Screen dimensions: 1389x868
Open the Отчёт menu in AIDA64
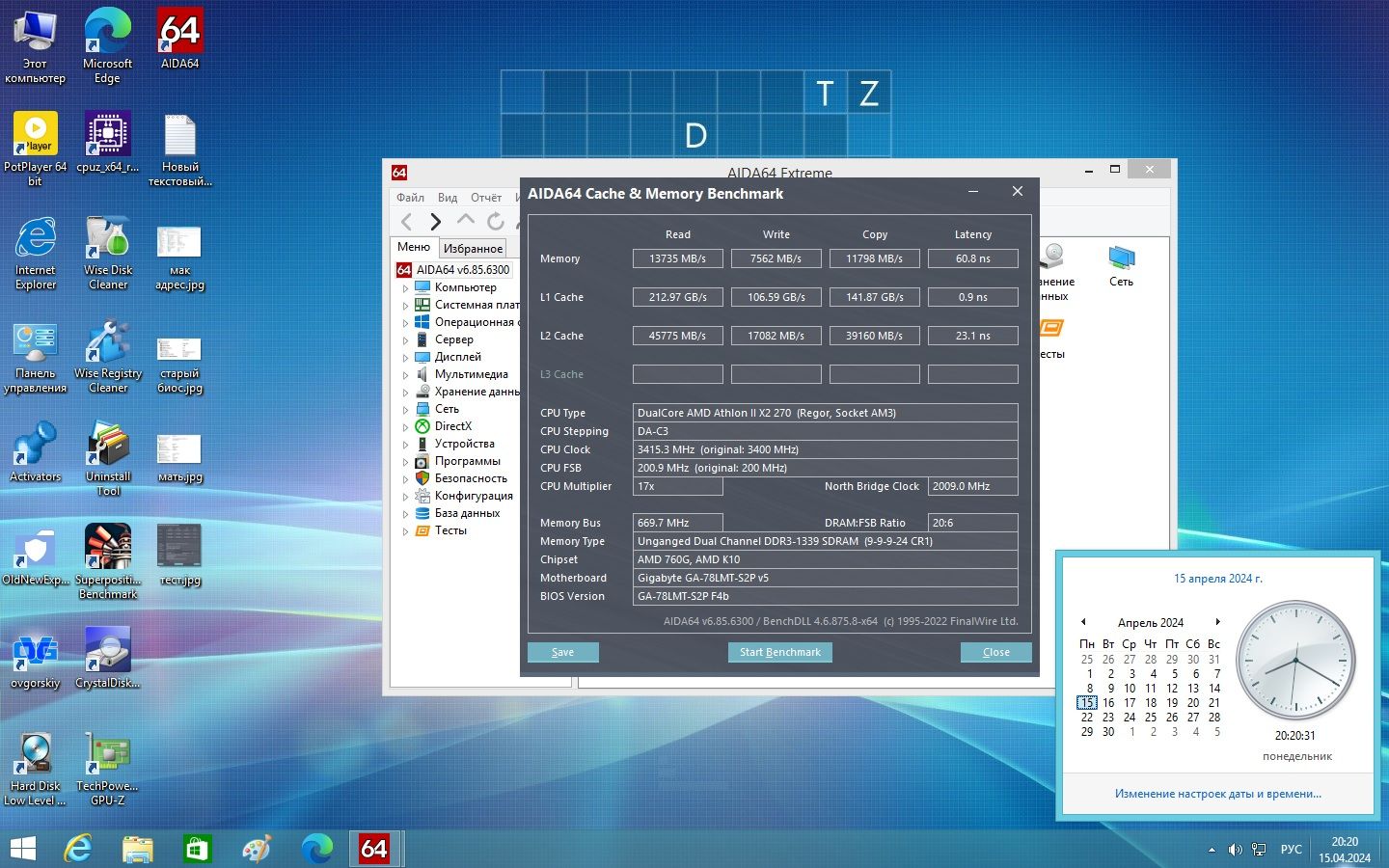coord(486,198)
